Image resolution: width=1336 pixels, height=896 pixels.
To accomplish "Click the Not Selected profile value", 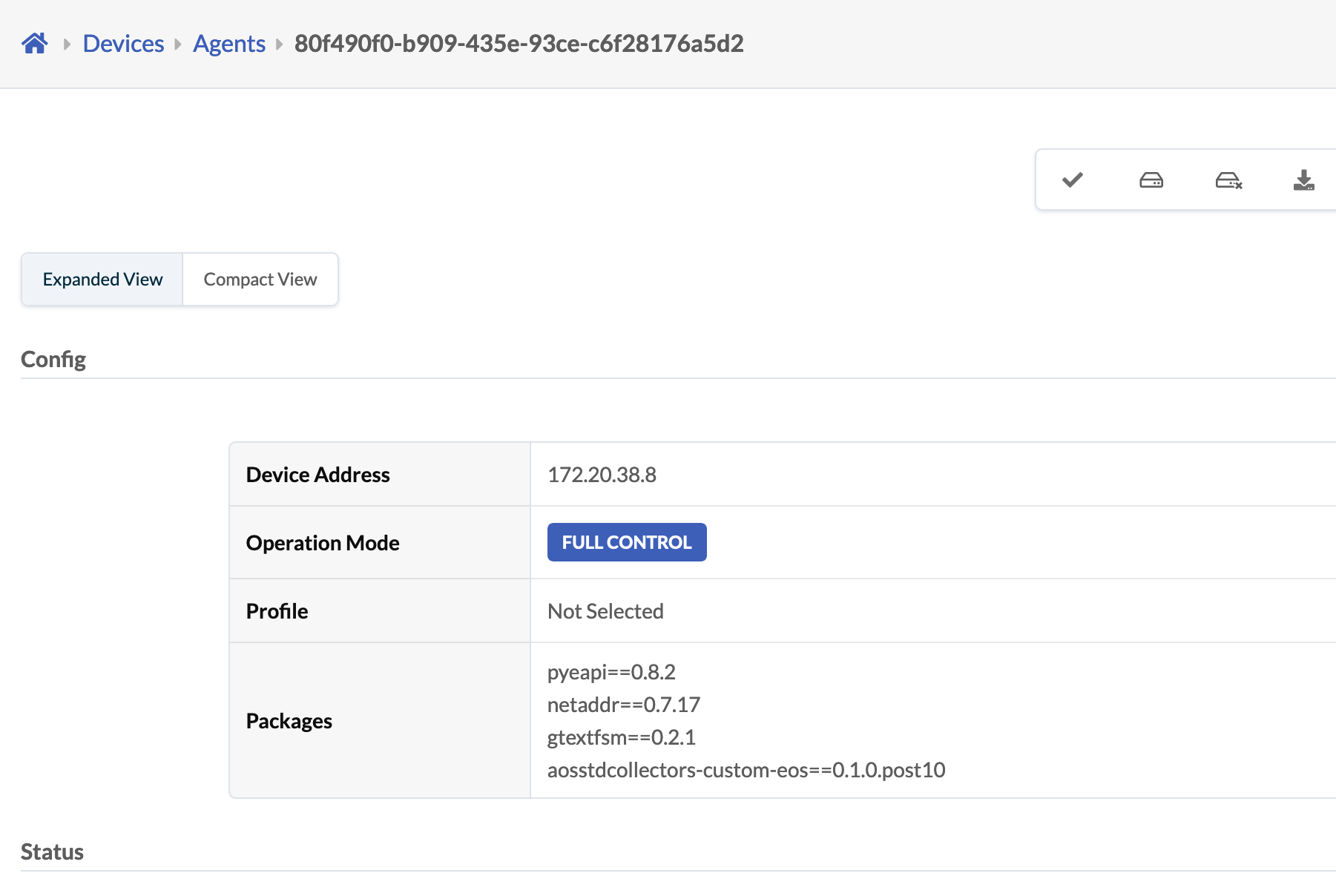I will point(605,611).
